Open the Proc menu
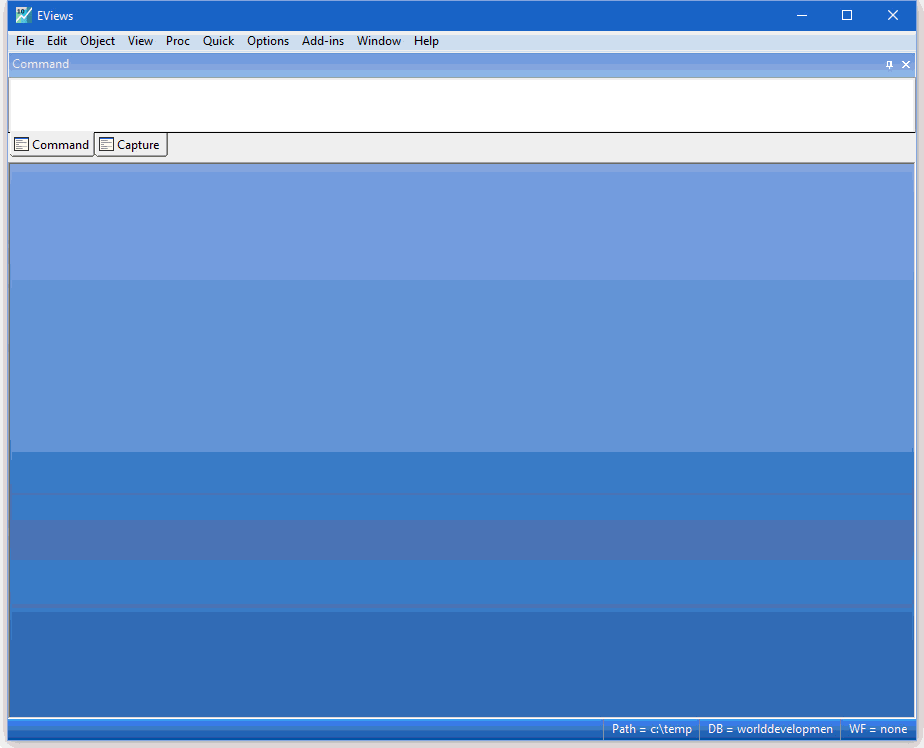Image resolution: width=924 pixels, height=748 pixels. (x=177, y=41)
